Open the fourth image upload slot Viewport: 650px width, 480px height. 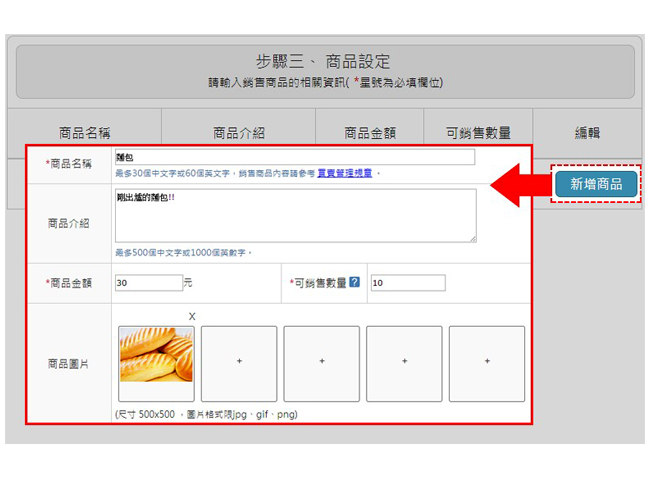point(404,363)
